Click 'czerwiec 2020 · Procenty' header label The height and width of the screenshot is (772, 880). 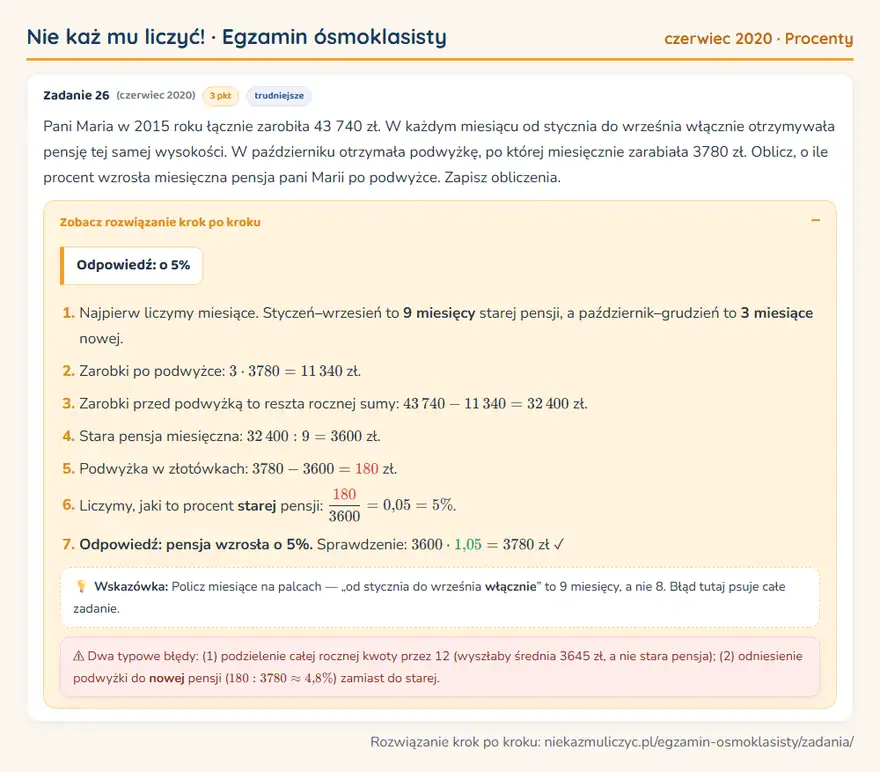pyautogui.click(x=758, y=38)
